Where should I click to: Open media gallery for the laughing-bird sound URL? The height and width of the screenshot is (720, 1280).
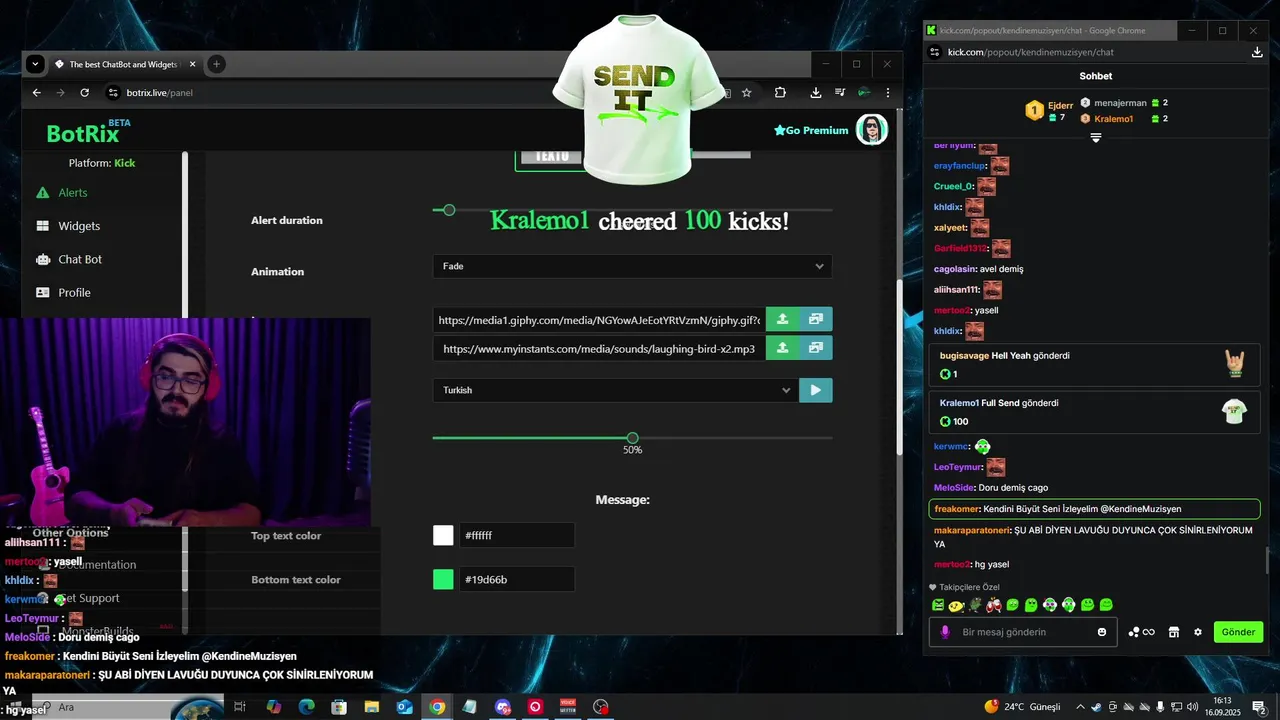[x=816, y=348]
